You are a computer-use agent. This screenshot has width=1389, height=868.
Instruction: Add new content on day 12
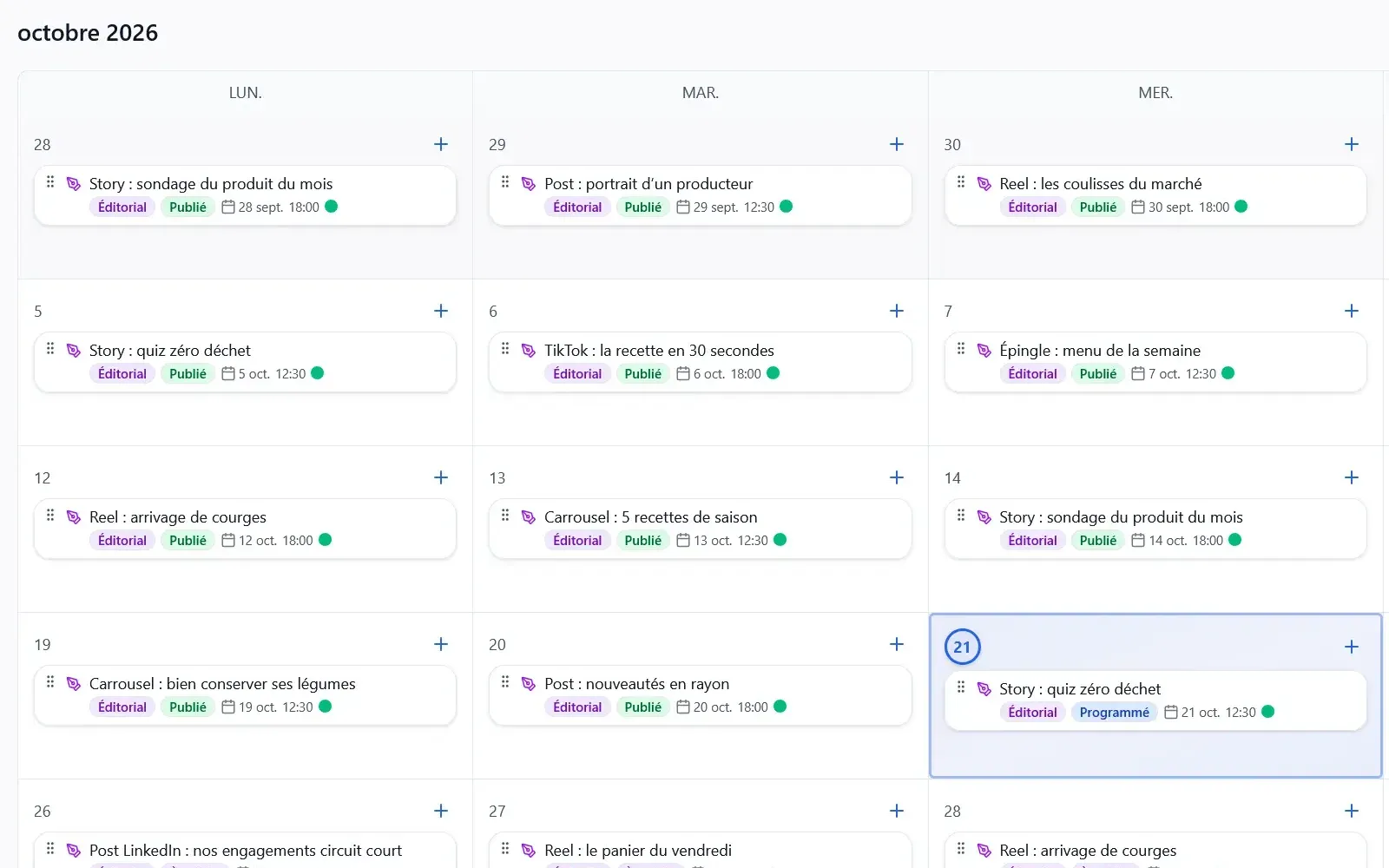[441, 477]
